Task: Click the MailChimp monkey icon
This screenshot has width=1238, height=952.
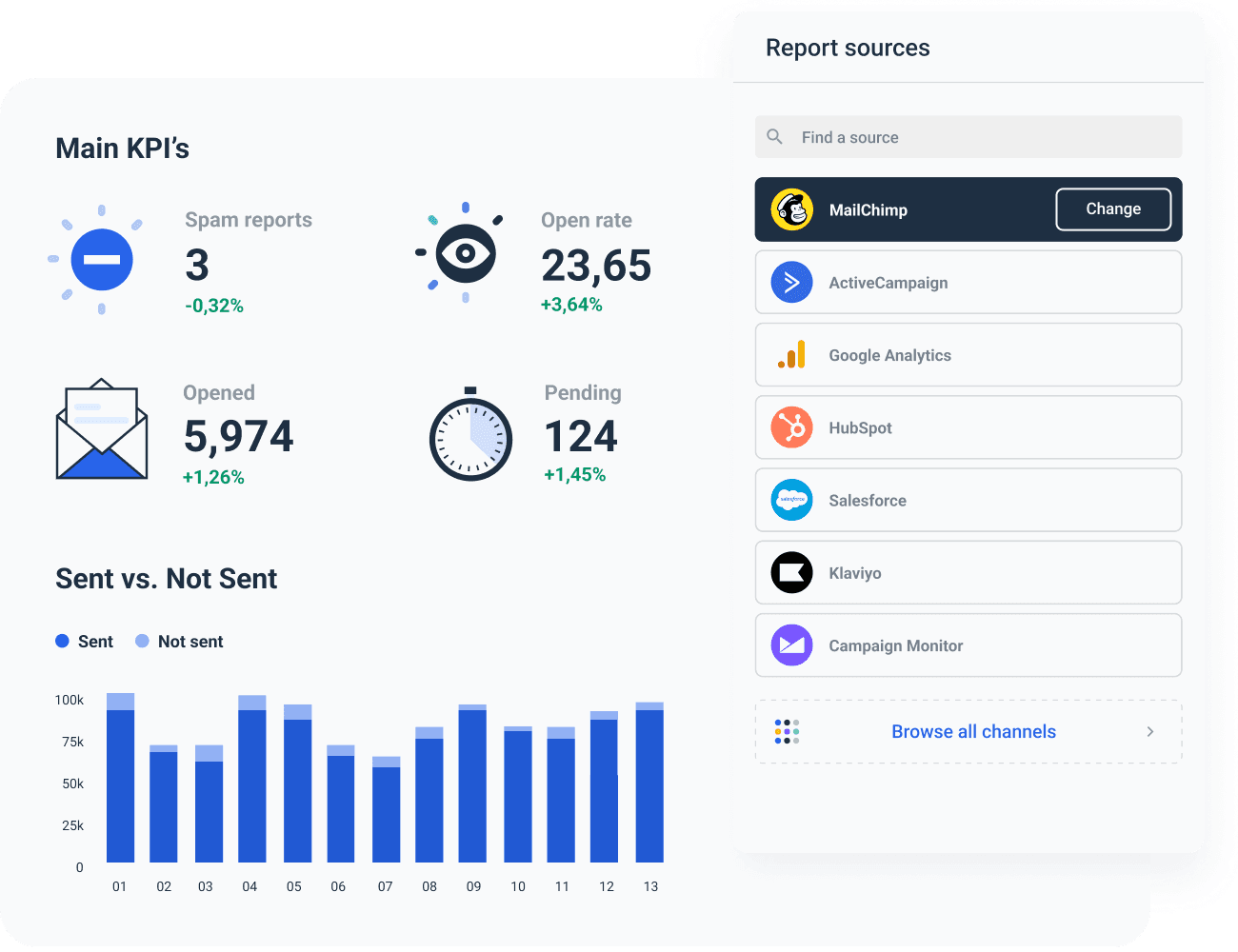Action: click(793, 208)
